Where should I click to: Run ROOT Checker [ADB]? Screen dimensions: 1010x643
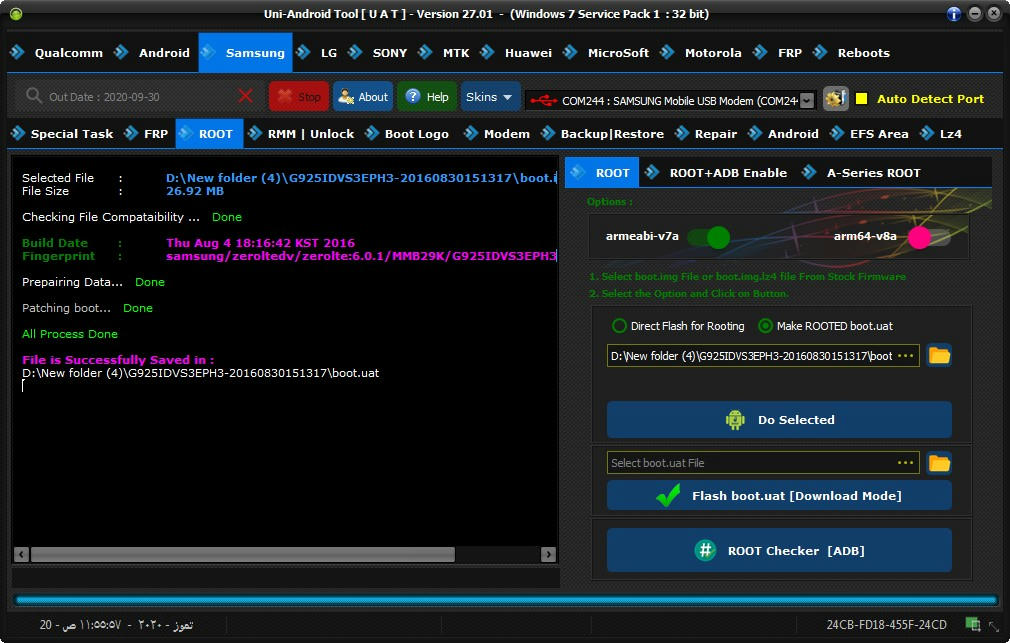tap(779, 550)
